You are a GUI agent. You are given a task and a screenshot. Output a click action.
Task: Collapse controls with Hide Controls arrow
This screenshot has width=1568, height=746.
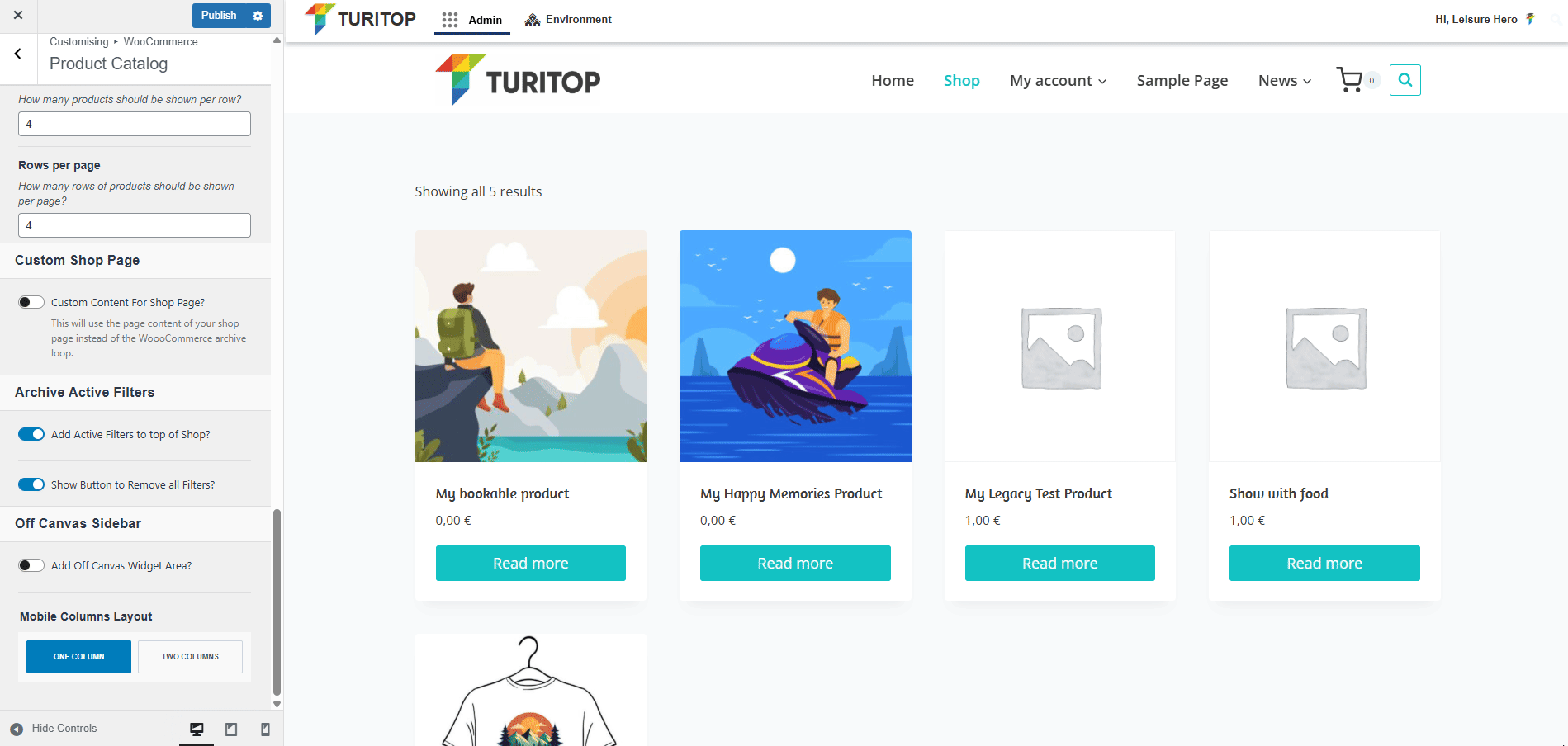17,729
